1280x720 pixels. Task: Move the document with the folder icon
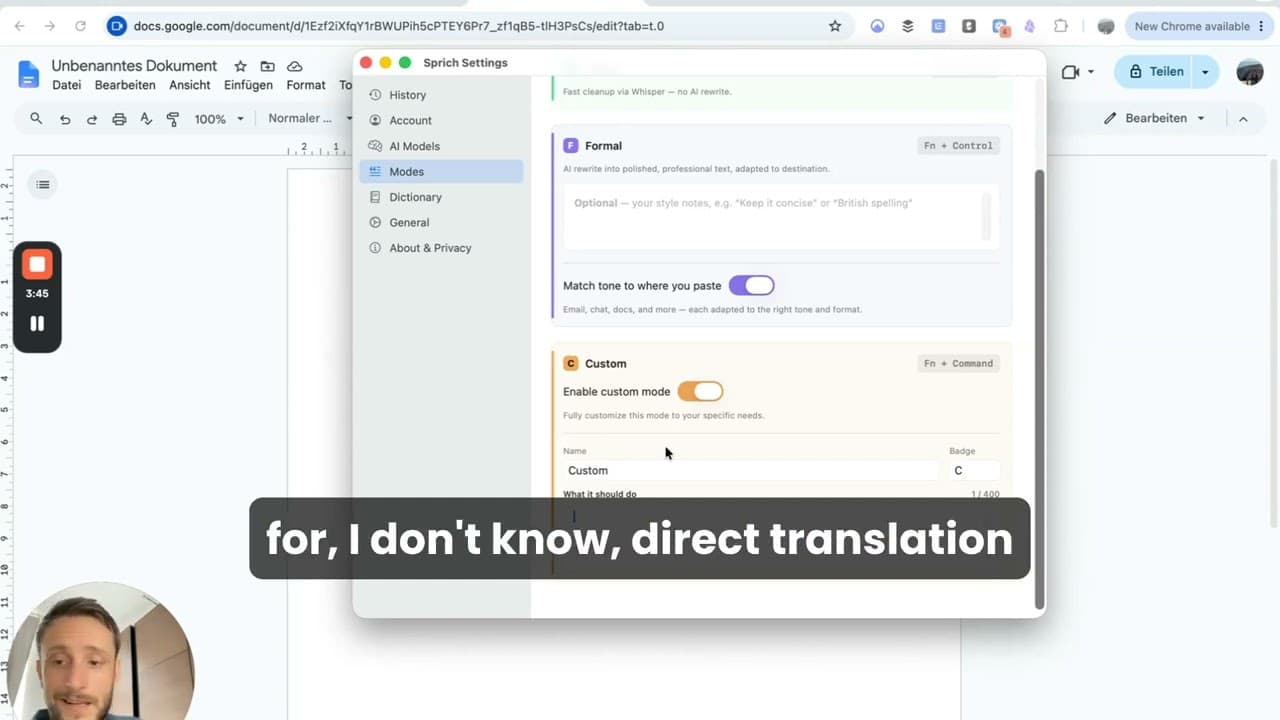[x=267, y=66]
